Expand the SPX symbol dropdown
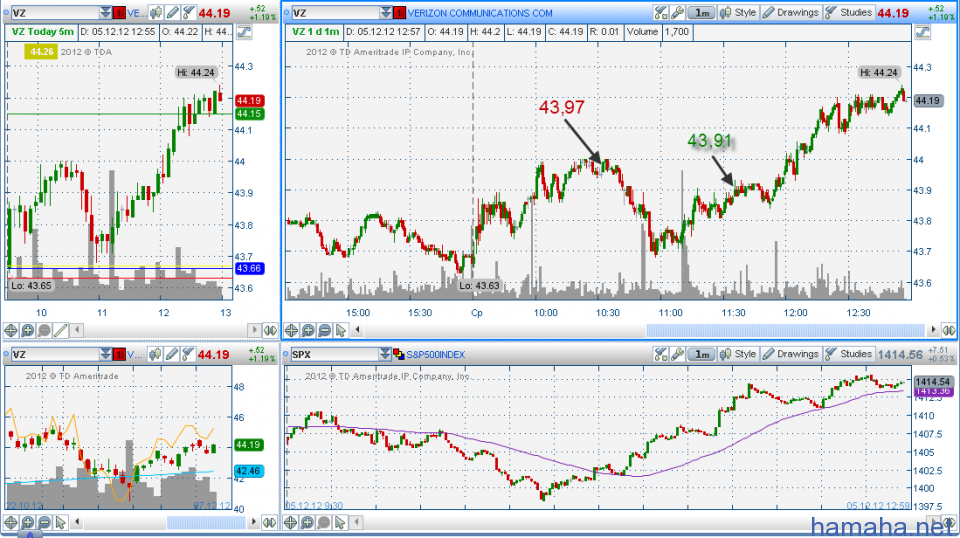The width and height of the screenshot is (960, 538). (x=385, y=354)
